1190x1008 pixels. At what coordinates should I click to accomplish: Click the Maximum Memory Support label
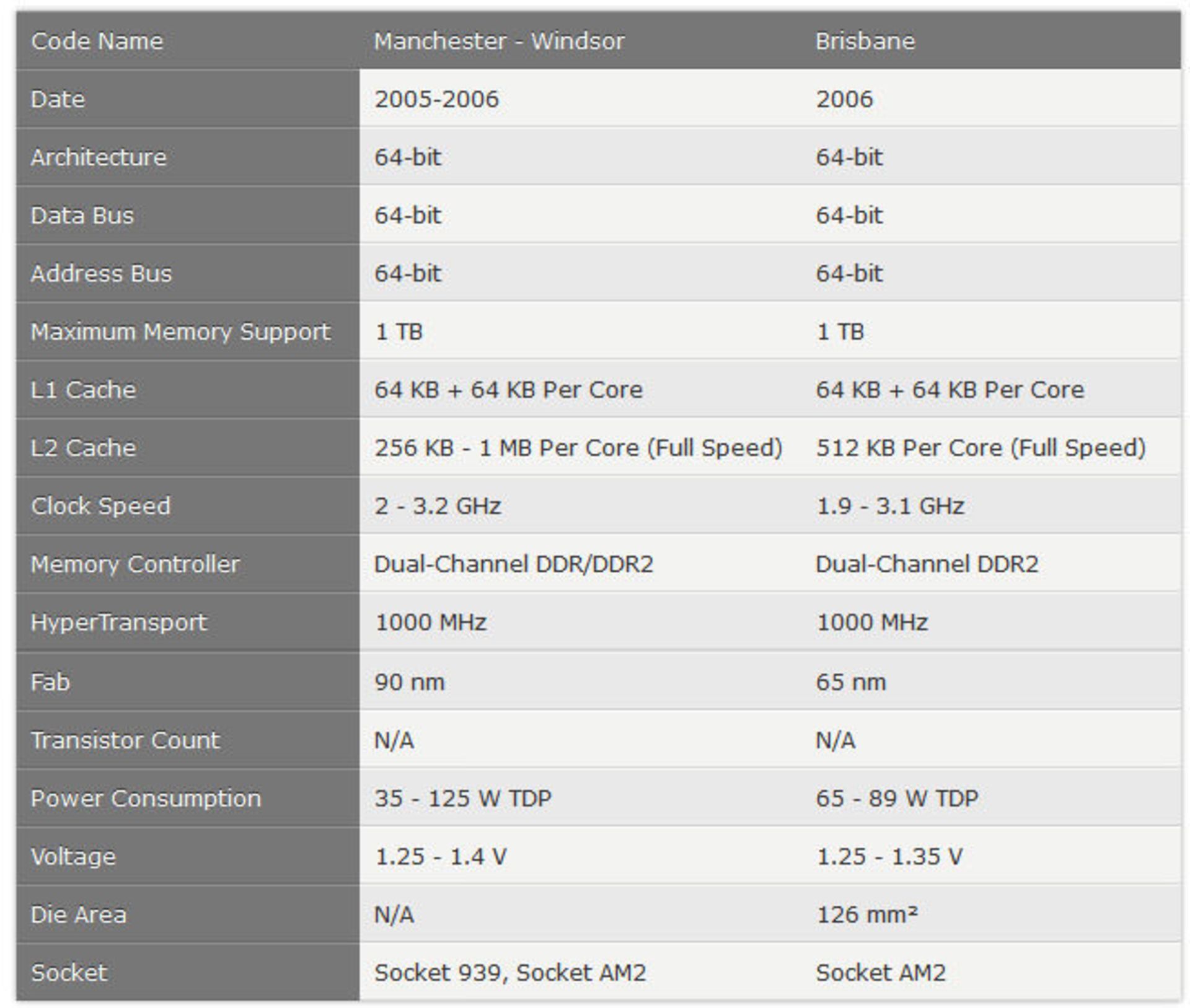coord(180,332)
